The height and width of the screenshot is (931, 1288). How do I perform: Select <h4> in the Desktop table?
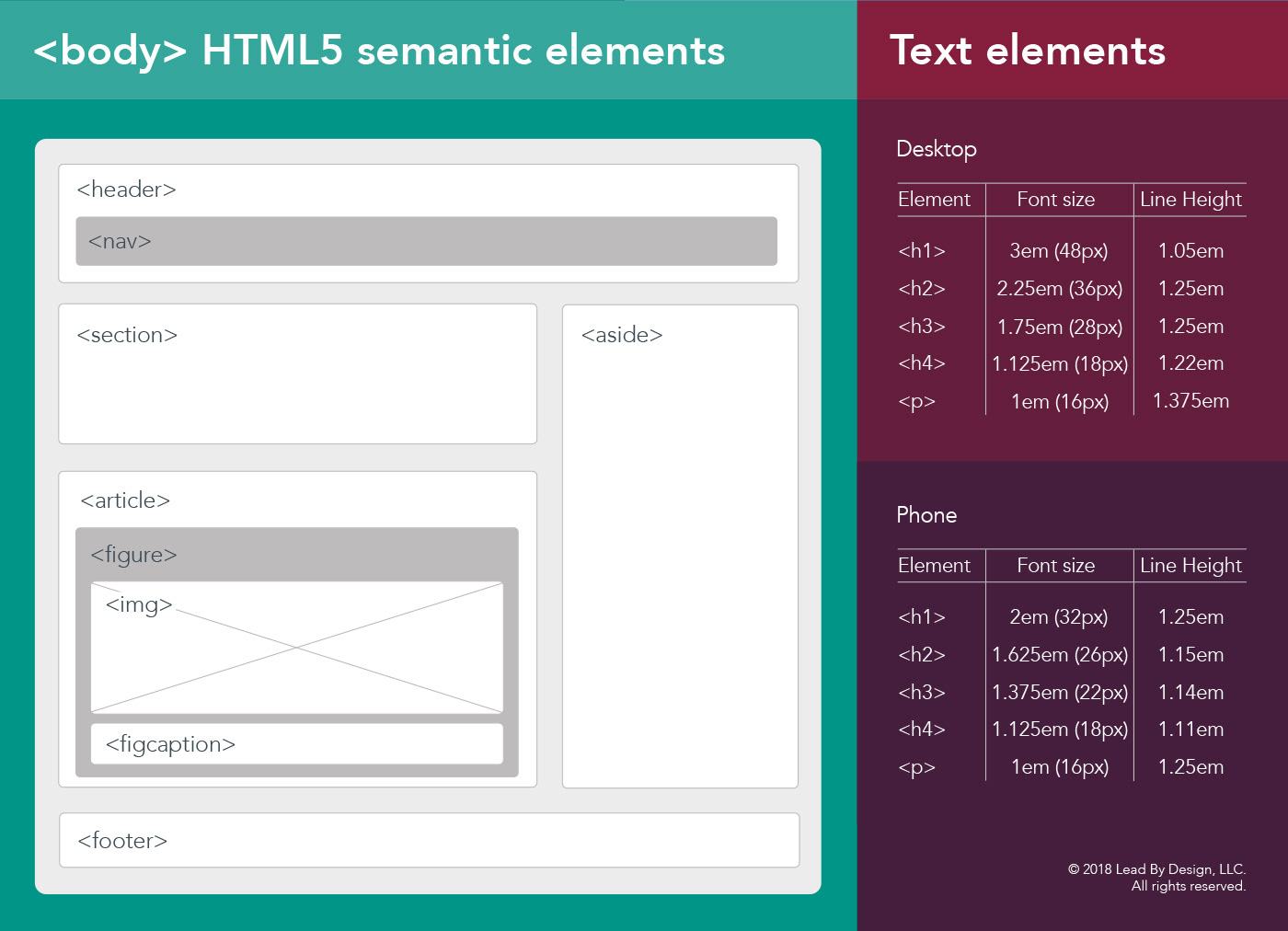pos(922,363)
